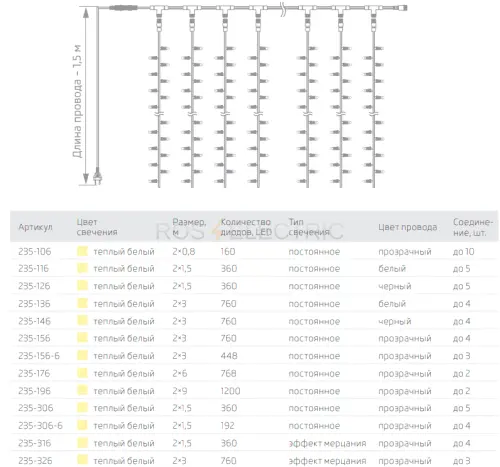The image size is (500, 467).
Task: Click article number 235-306-6
Action: [x=40, y=426]
